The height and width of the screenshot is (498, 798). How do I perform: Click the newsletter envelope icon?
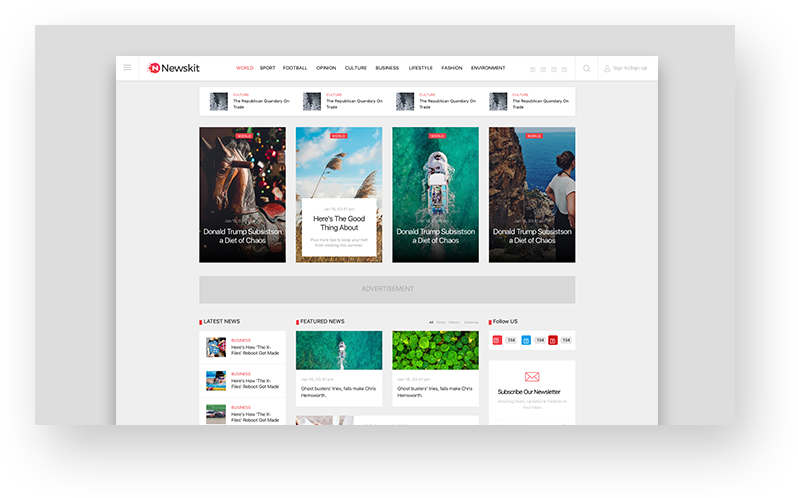532,377
